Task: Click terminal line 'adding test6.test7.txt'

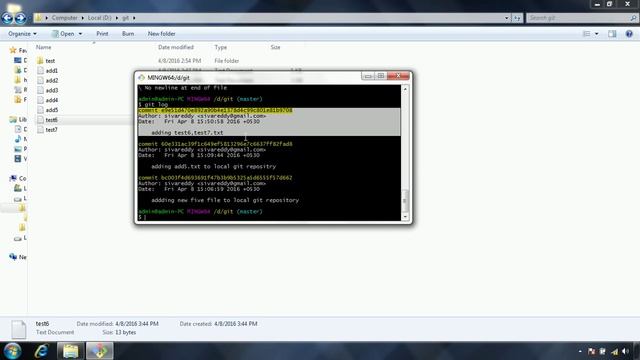Action: coord(187,133)
